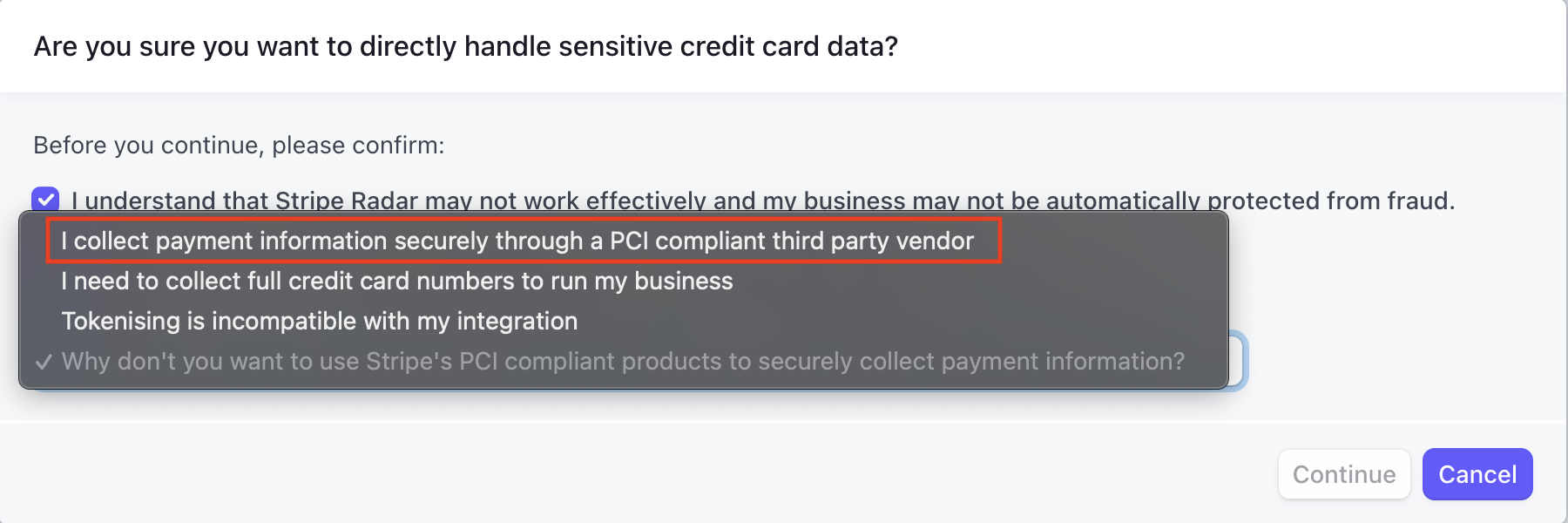Viewport: 1568px width, 523px height.
Task: Cancel the sensitive card data dialog
Action: [1477, 474]
